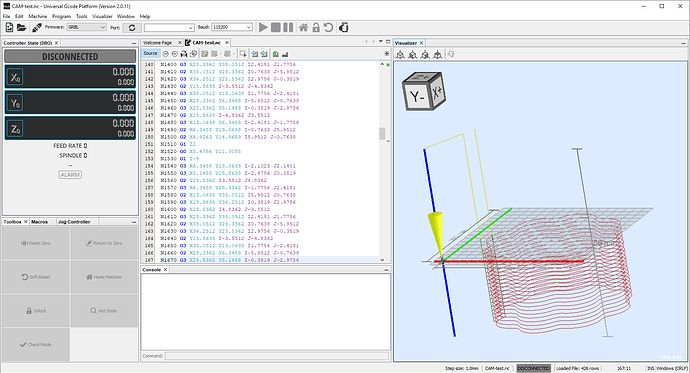The image size is (690, 373).
Task: Click the X0 axis reset button
Action: [15, 77]
